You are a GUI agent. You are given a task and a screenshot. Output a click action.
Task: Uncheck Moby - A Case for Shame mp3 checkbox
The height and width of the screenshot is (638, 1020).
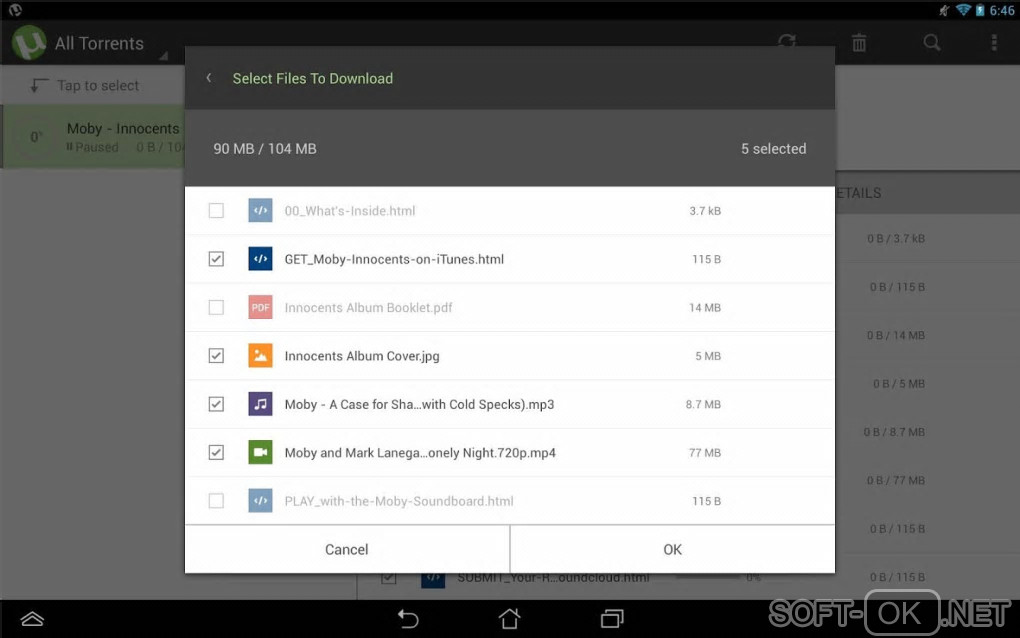[216, 404]
